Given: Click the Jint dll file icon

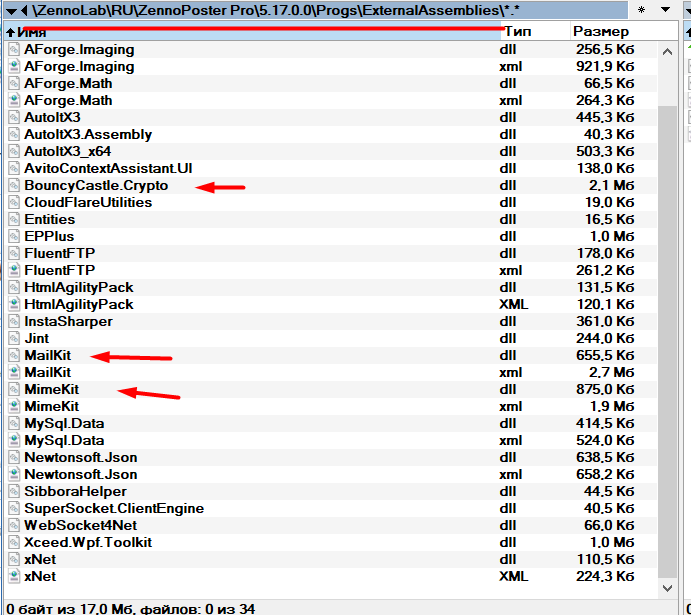Looking at the screenshot, I should click(x=14, y=338).
